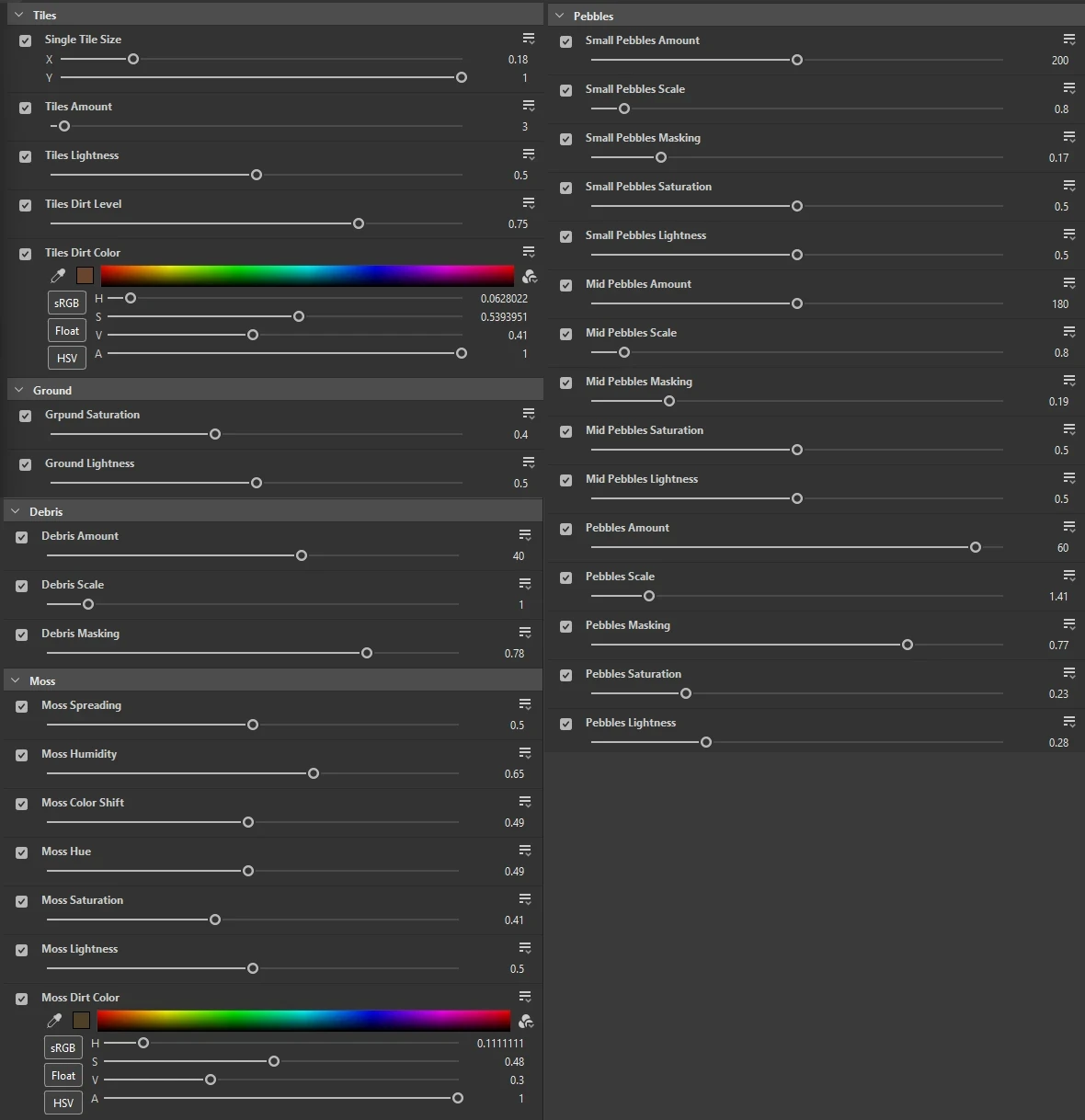Pick color with Tiles Dirt Color eyedropper
Viewport: 1085px width, 1120px height.
(58, 276)
